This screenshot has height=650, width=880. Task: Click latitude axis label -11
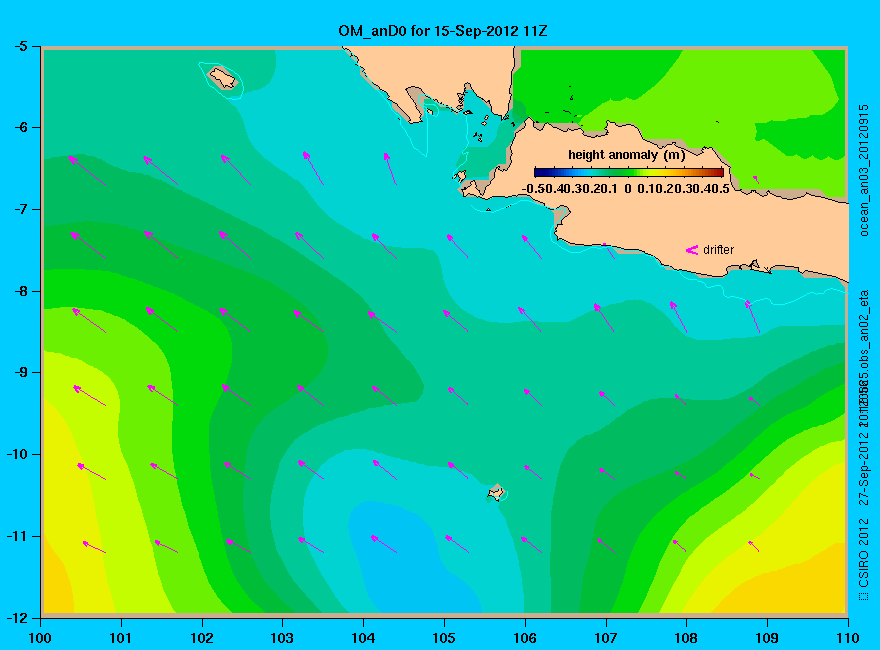(x=16, y=536)
